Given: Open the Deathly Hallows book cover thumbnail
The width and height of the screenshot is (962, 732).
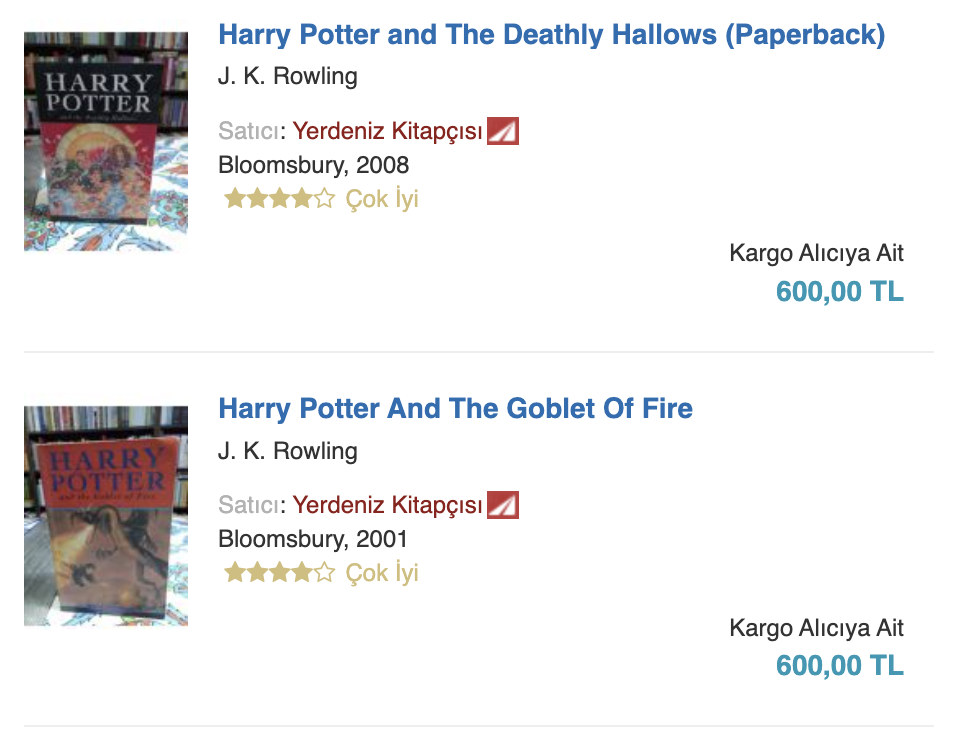Looking at the screenshot, I should point(106,141).
